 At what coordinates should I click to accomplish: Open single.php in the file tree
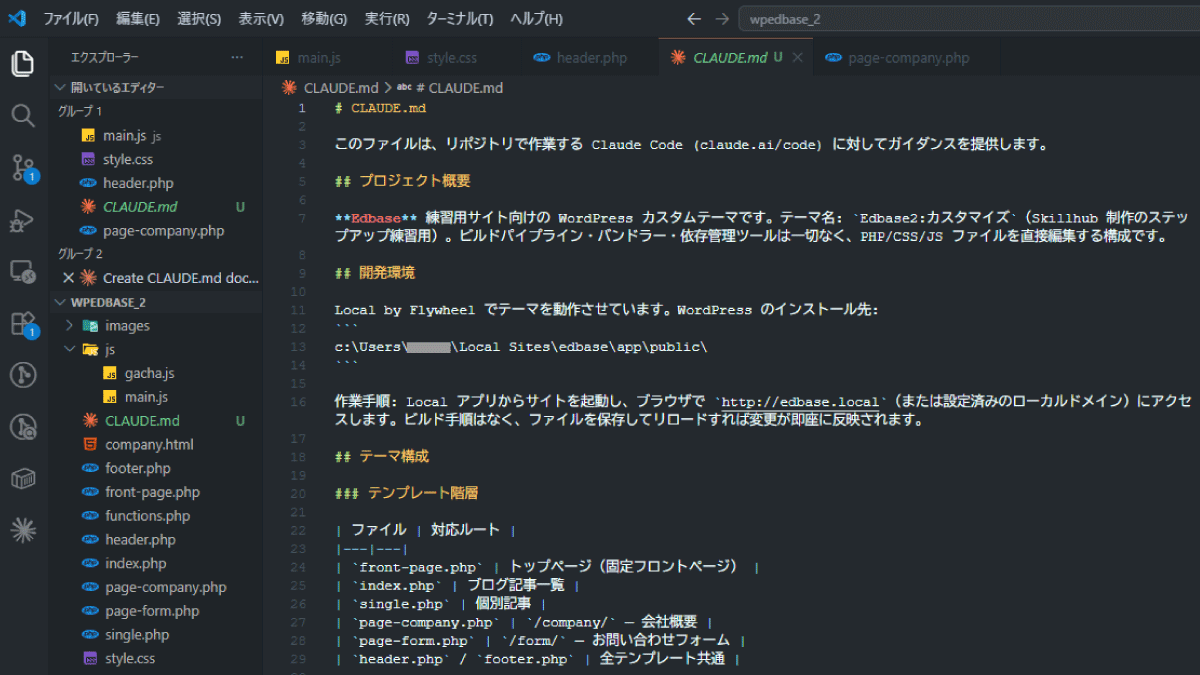pyautogui.click(x=156, y=635)
